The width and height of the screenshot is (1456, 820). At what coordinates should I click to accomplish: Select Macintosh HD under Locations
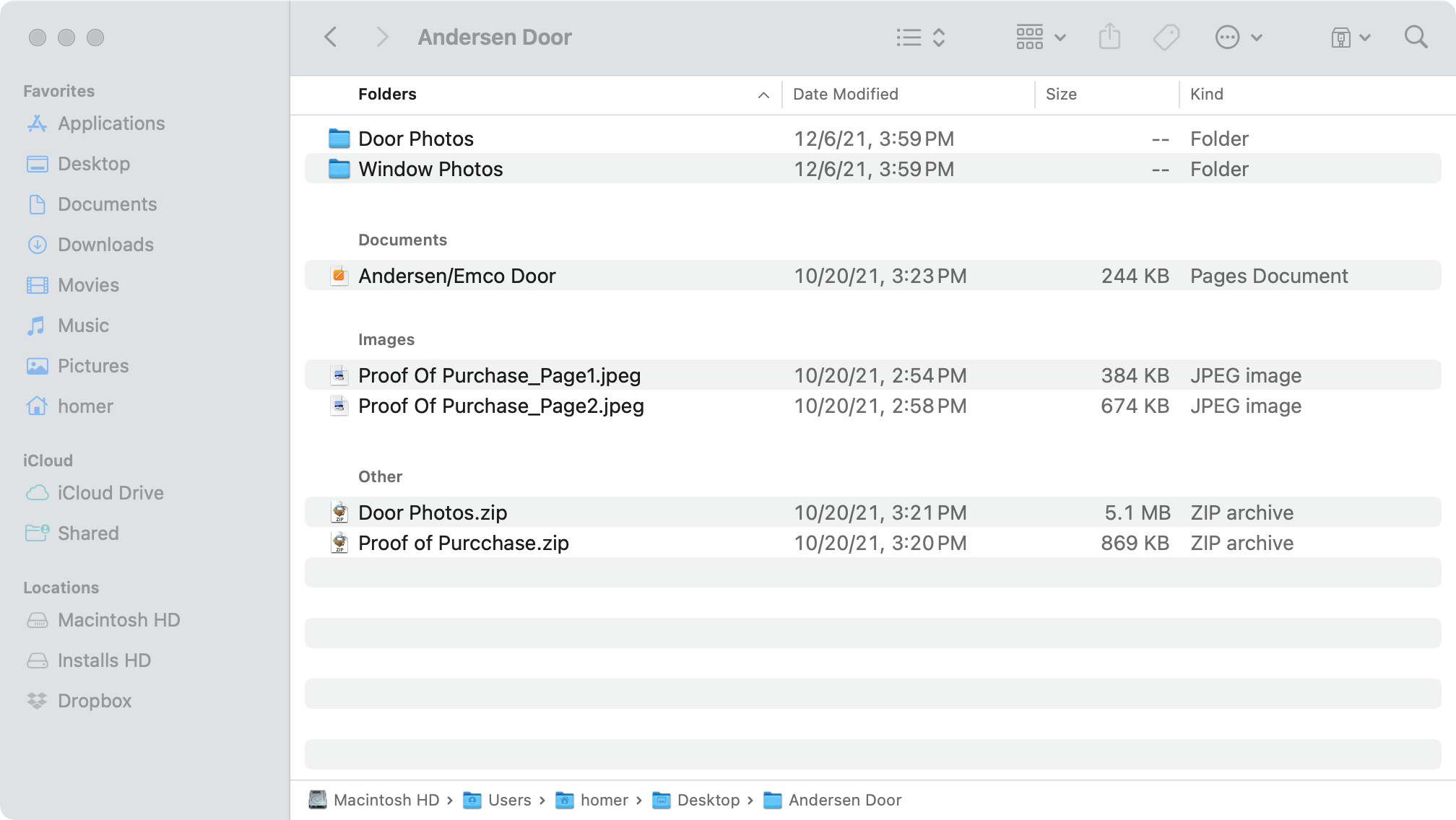(118, 620)
